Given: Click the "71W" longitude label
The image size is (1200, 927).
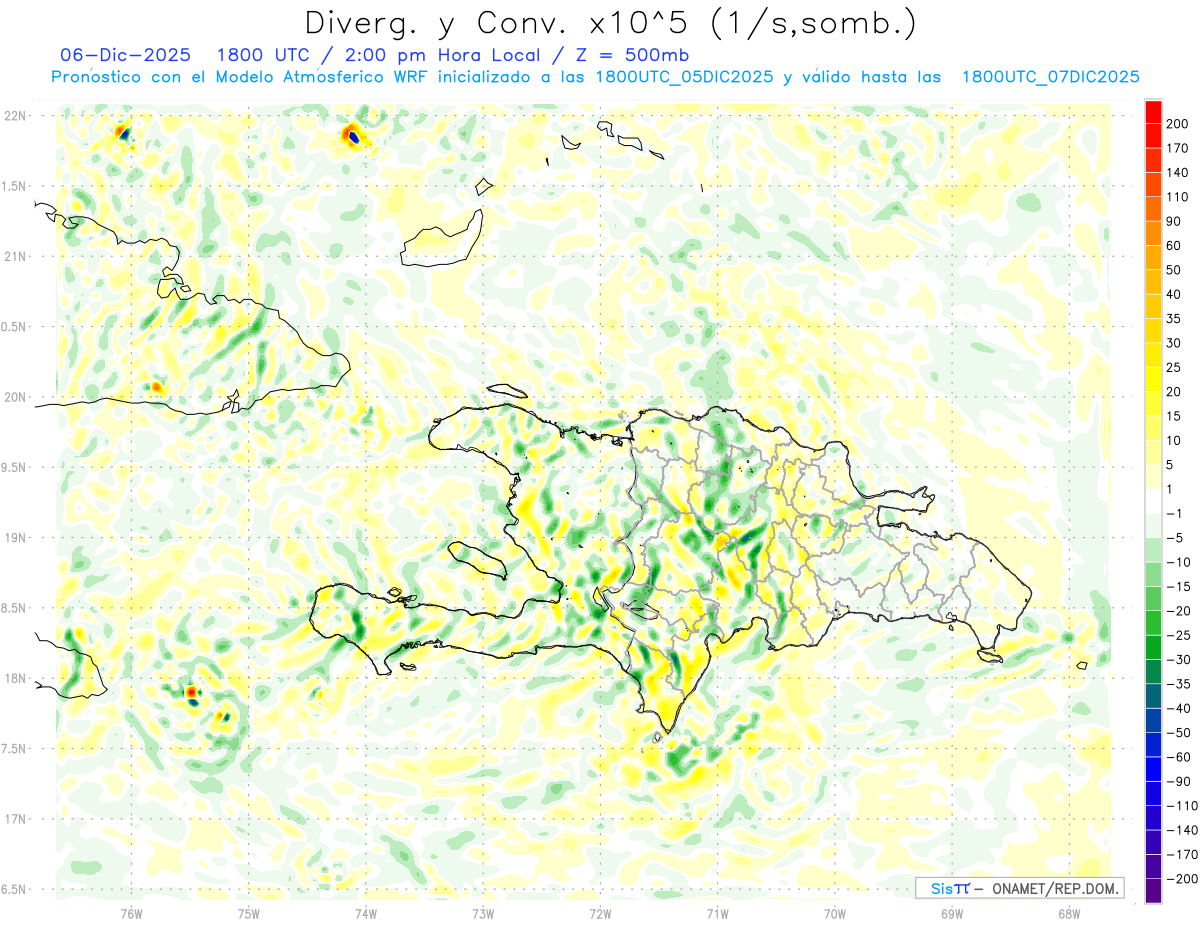Looking at the screenshot, I should [717, 914].
